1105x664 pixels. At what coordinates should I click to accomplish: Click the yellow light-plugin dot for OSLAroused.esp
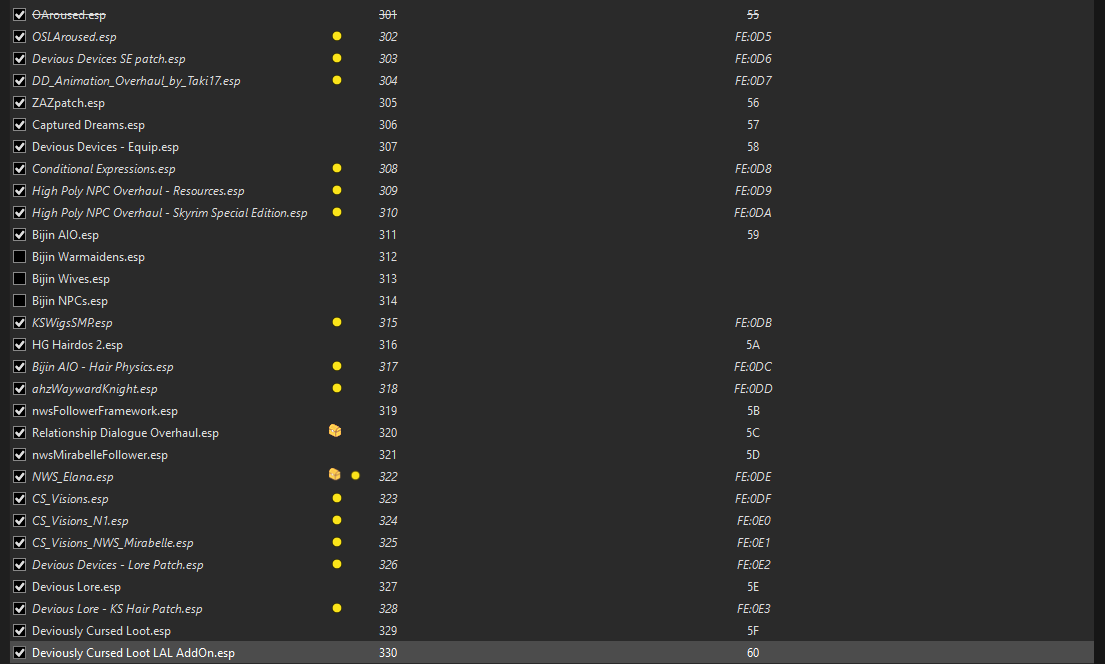pyautogui.click(x=337, y=36)
